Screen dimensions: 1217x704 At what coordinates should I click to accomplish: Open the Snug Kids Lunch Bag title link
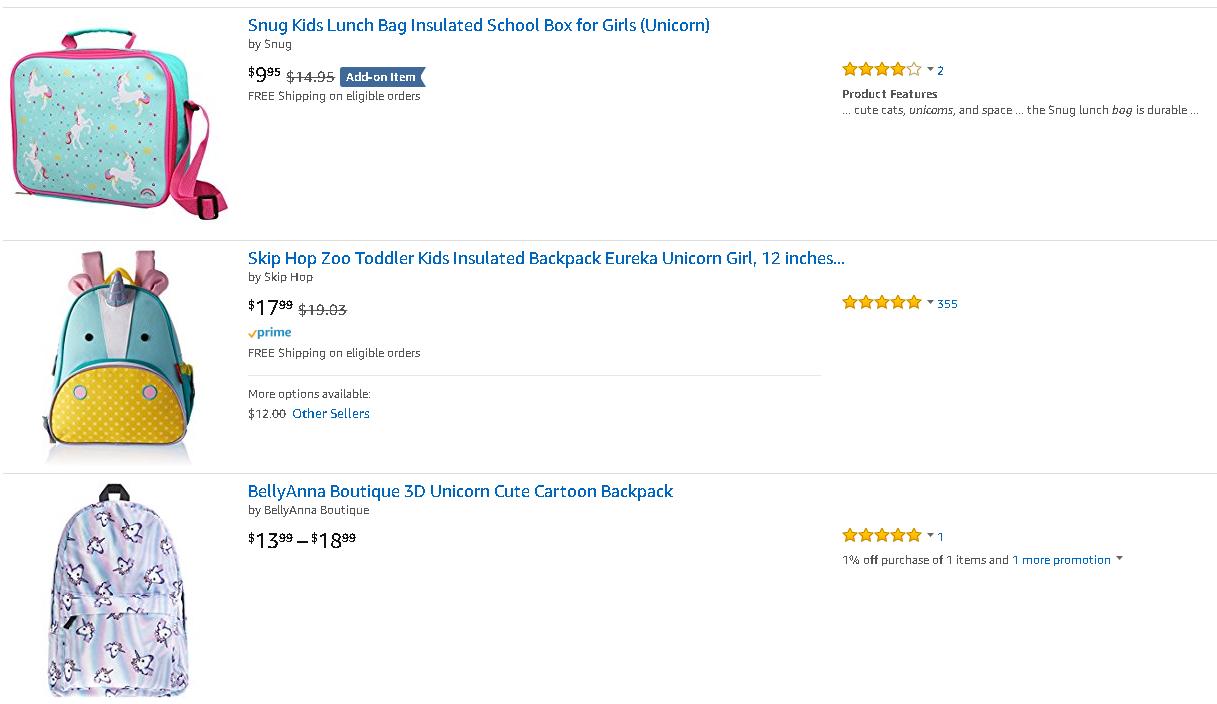[x=478, y=25]
